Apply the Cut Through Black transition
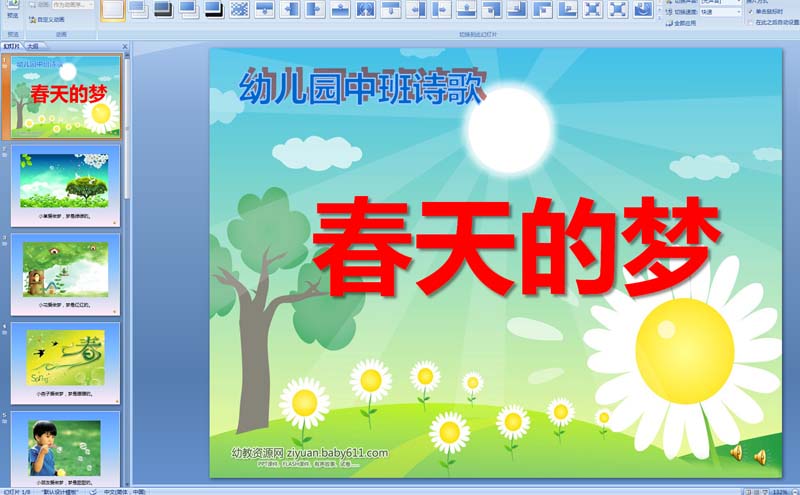This screenshot has width=800, height=495. pyautogui.click(x=214, y=9)
